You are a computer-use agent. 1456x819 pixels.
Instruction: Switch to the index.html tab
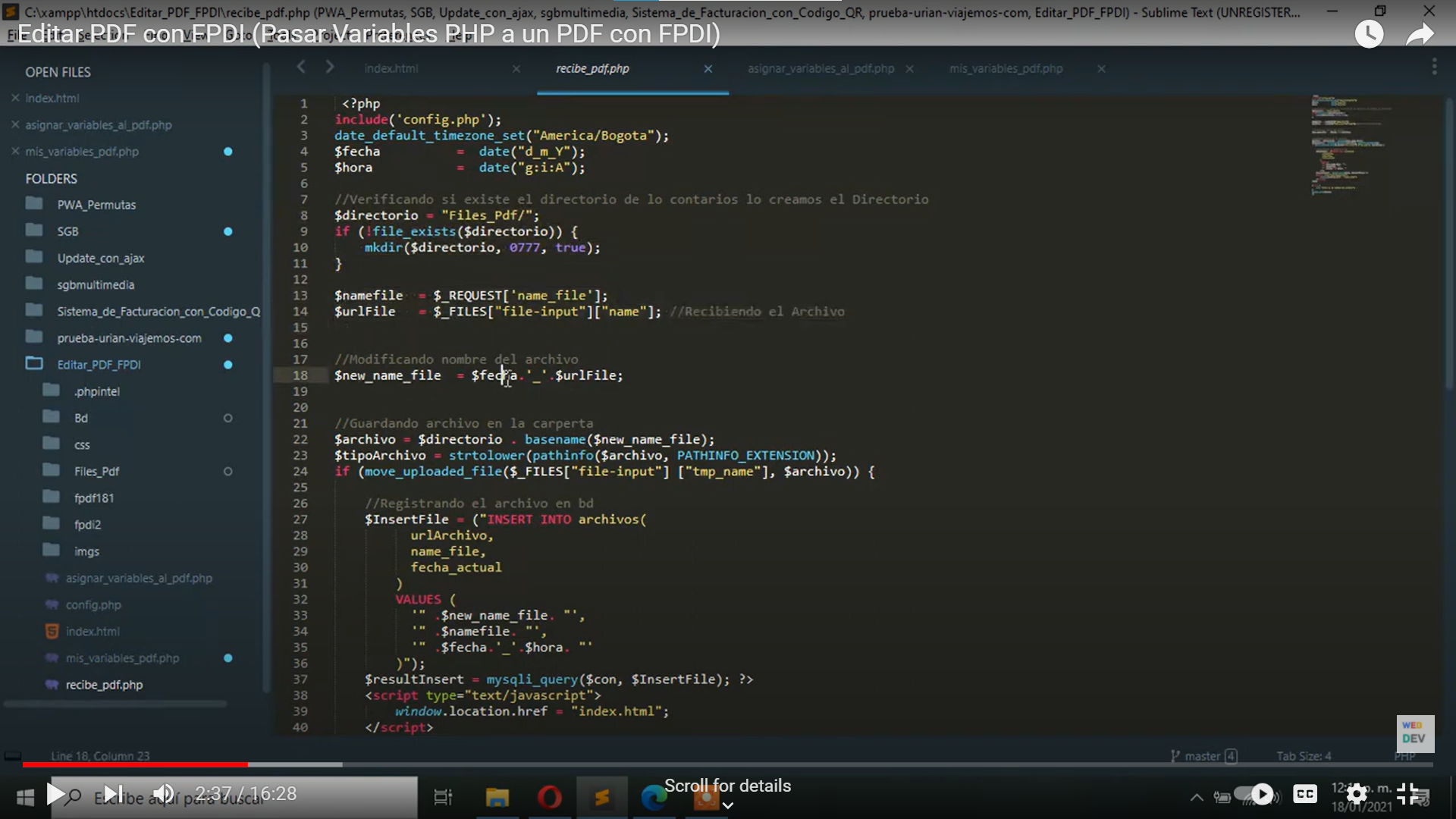point(391,69)
